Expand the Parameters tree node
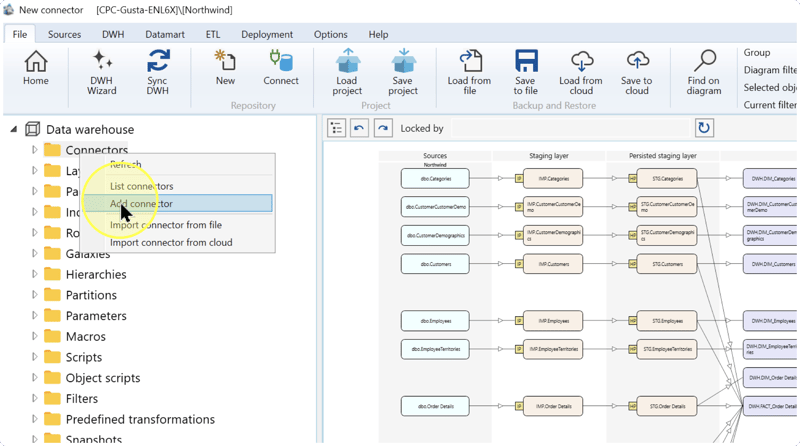 click(x=34, y=315)
